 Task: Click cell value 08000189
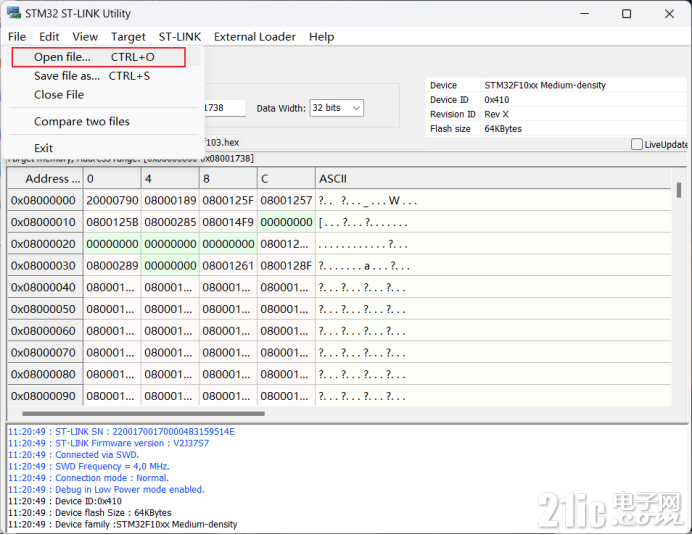(x=170, y=200)
